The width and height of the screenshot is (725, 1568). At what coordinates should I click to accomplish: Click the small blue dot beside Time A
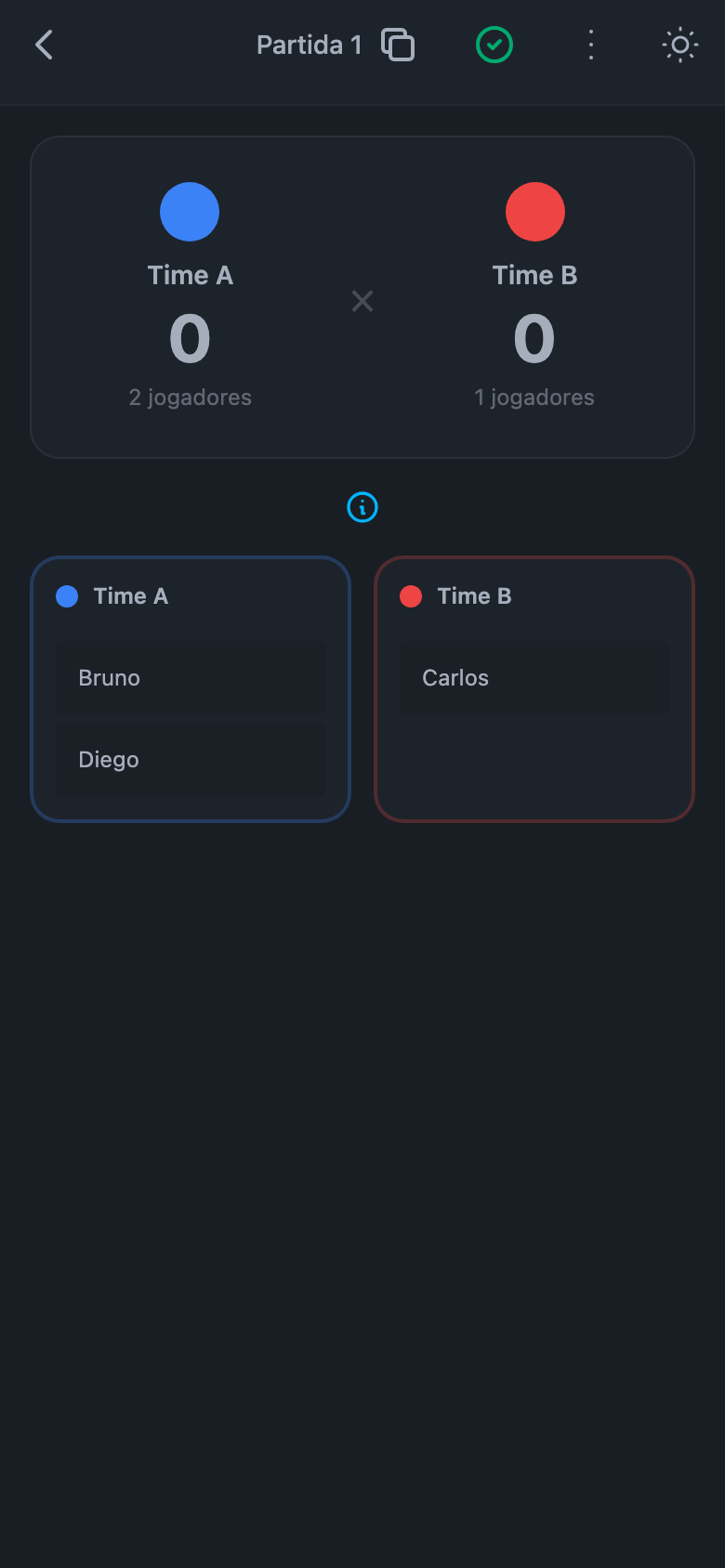[67, 596]
